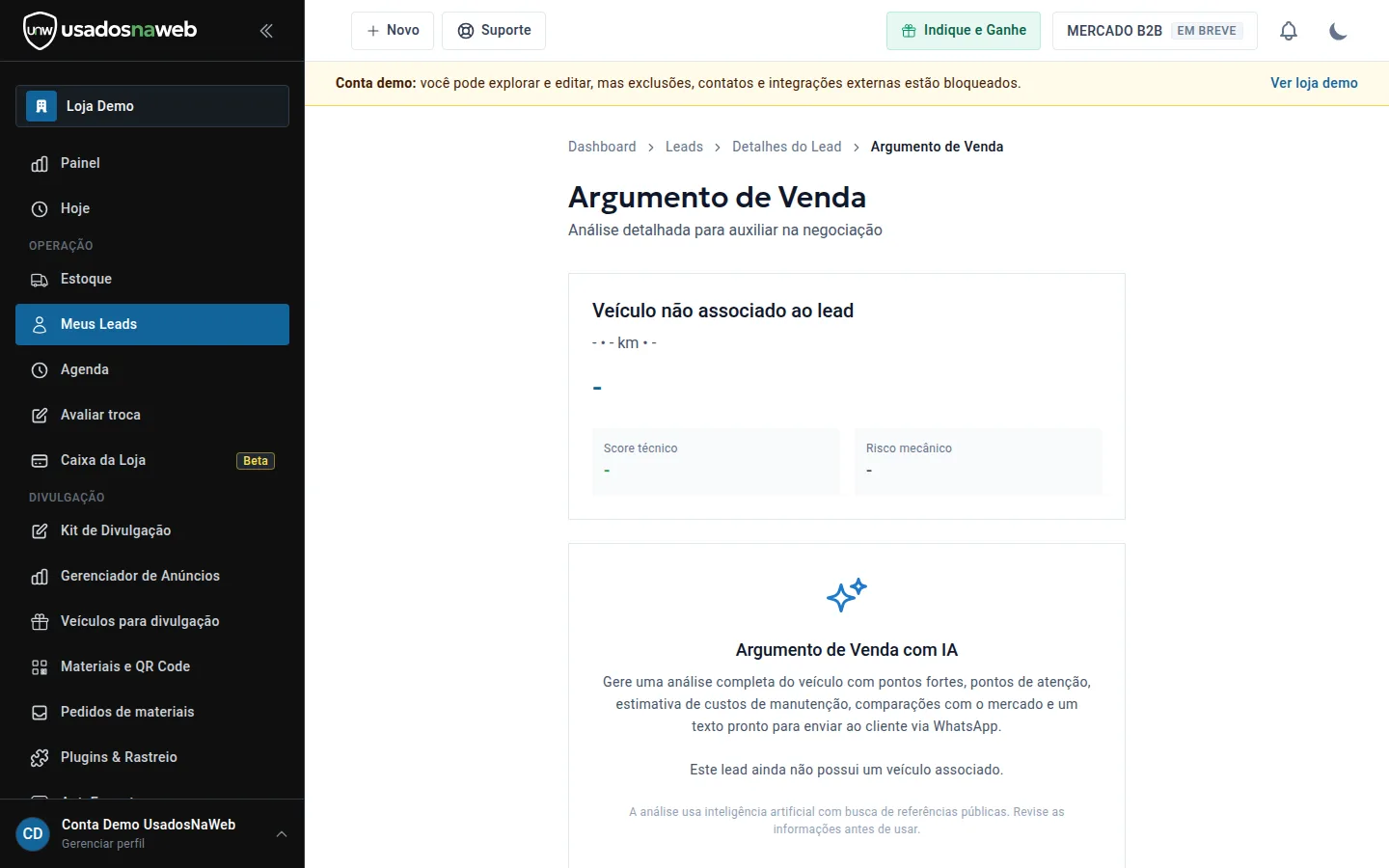Image resolution: width=1389 pixels, height=868 pixels.
Task: Open the Loja Demo store selector
Action: [x=152, y=106]
